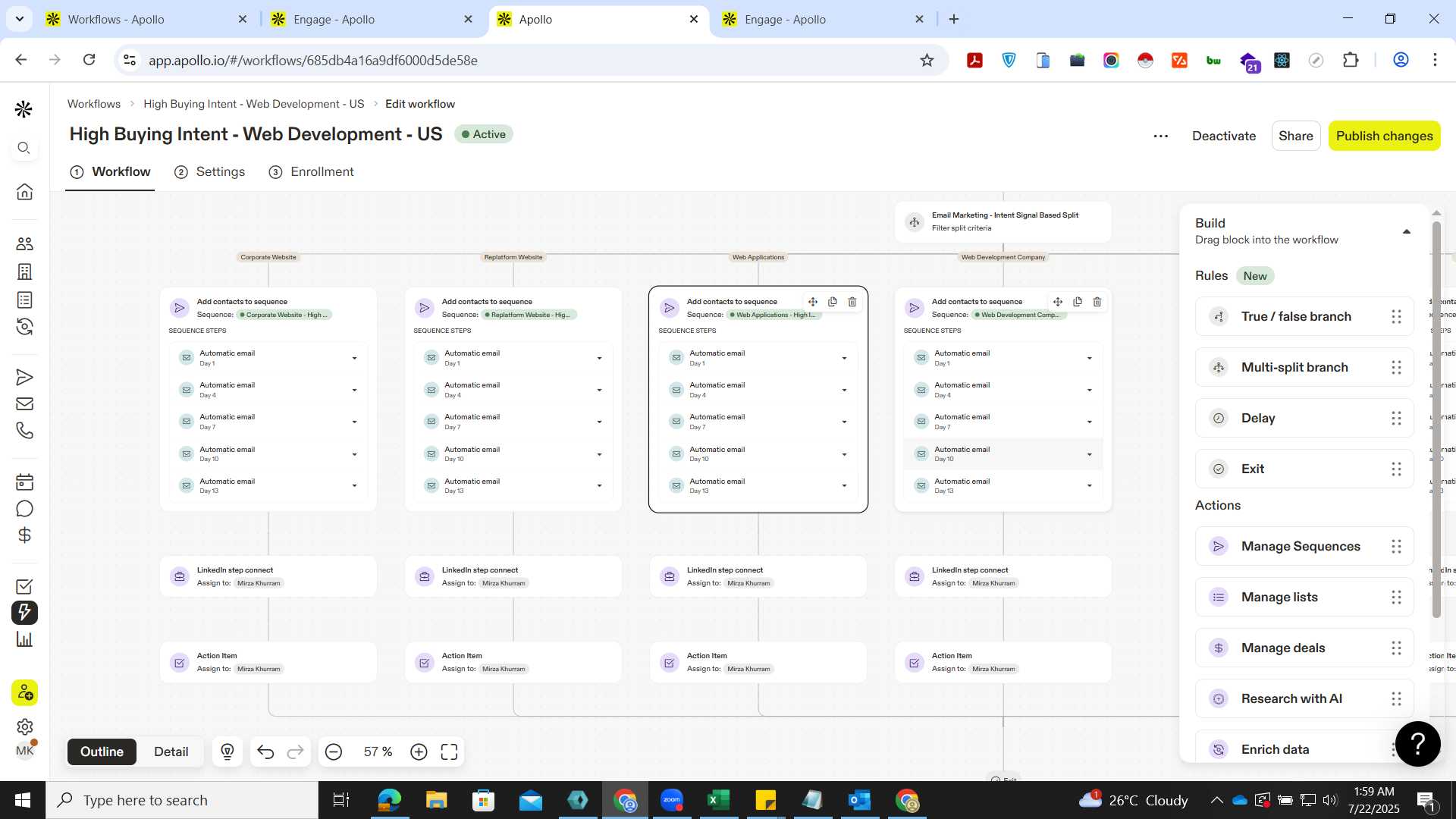Select the True / false branch block
1456x819 pixels.
pos(1304,316)
